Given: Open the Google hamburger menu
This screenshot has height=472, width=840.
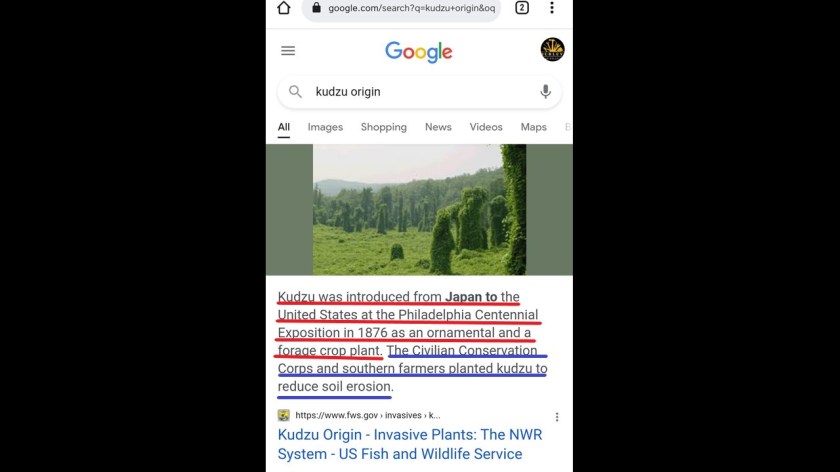Looking at the screenshot, I should click(288, 51).
